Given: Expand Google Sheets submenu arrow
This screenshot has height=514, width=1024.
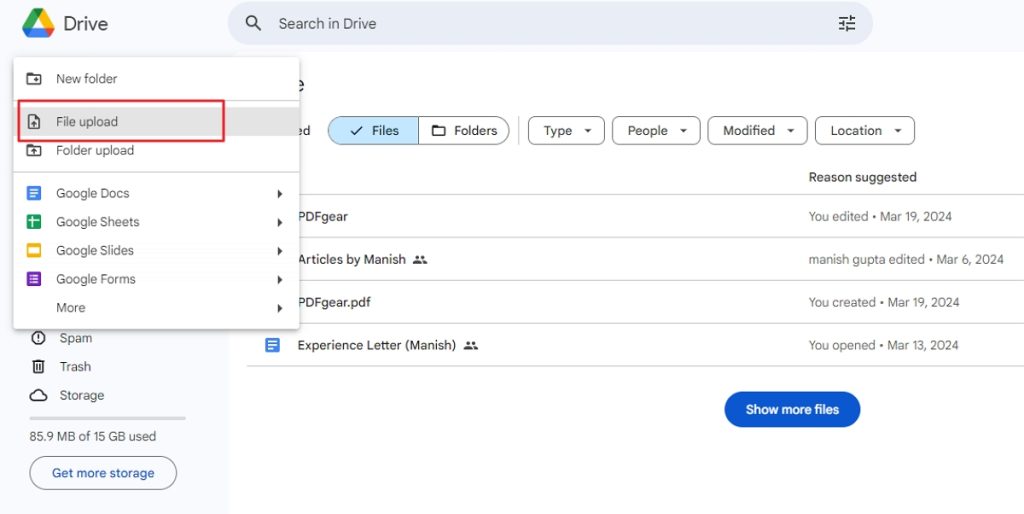Looking at the screenshot, I should pyautogui.click(x=280, y=223).
